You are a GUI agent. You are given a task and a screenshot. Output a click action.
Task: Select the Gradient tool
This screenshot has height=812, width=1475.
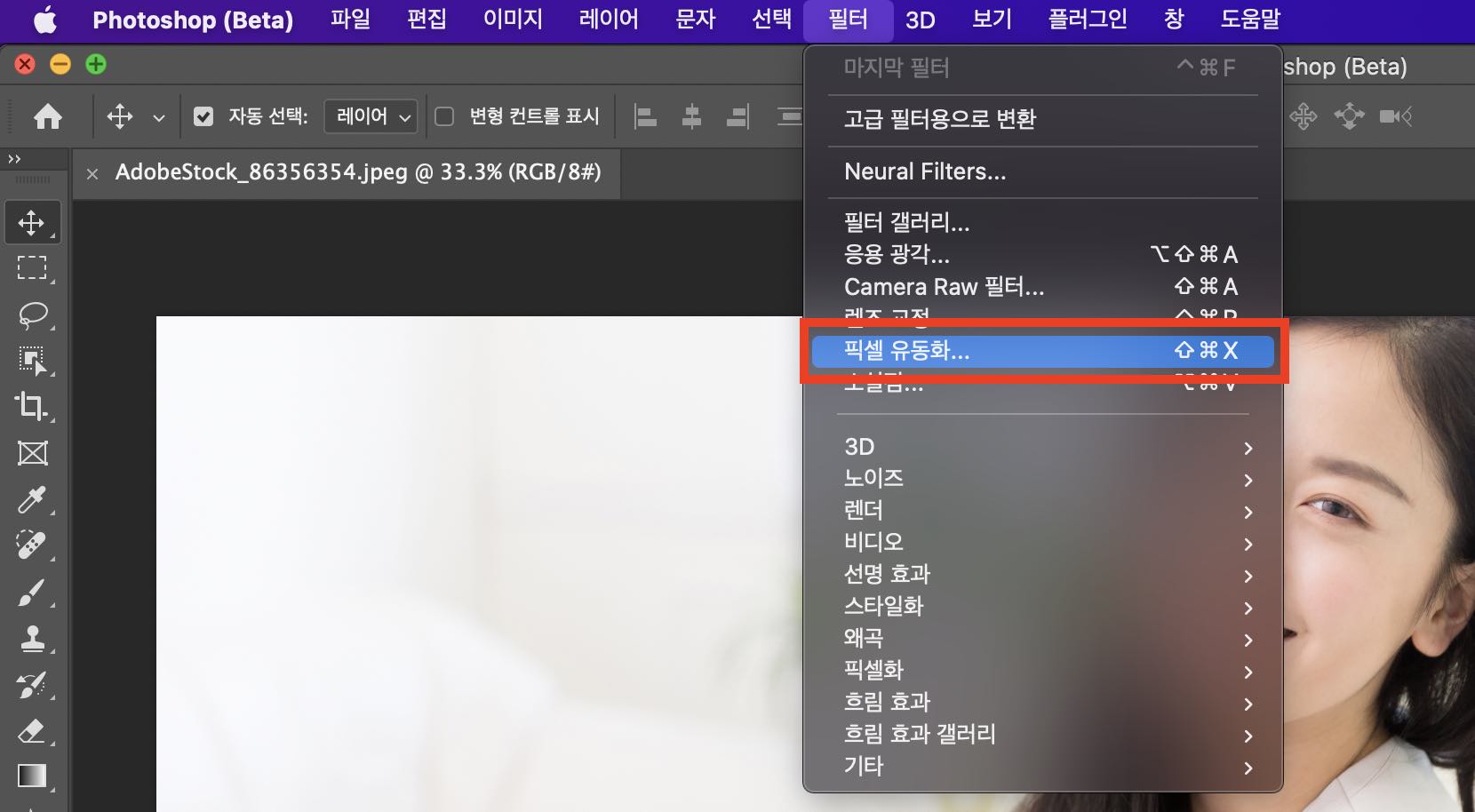coord(32,776)
